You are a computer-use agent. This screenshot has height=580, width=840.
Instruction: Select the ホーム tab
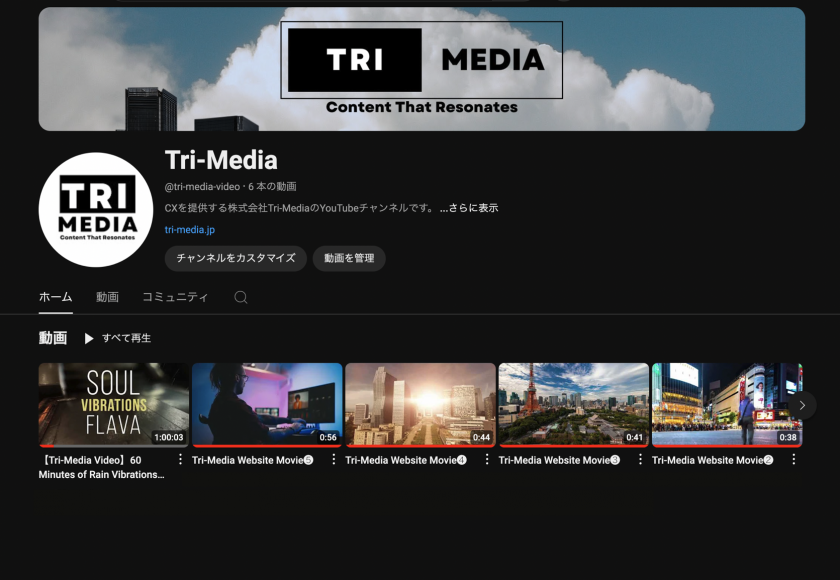pos(54,297)
